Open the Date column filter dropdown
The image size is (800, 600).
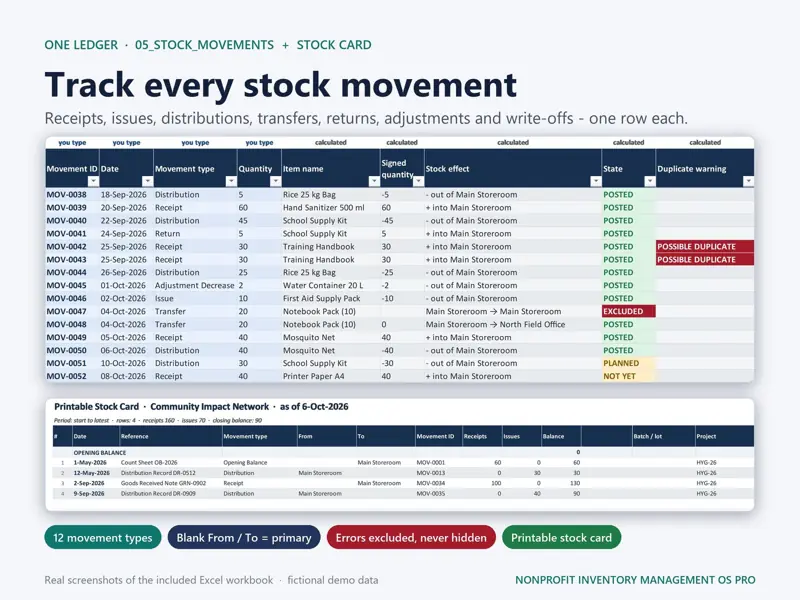tap(147, 181)
